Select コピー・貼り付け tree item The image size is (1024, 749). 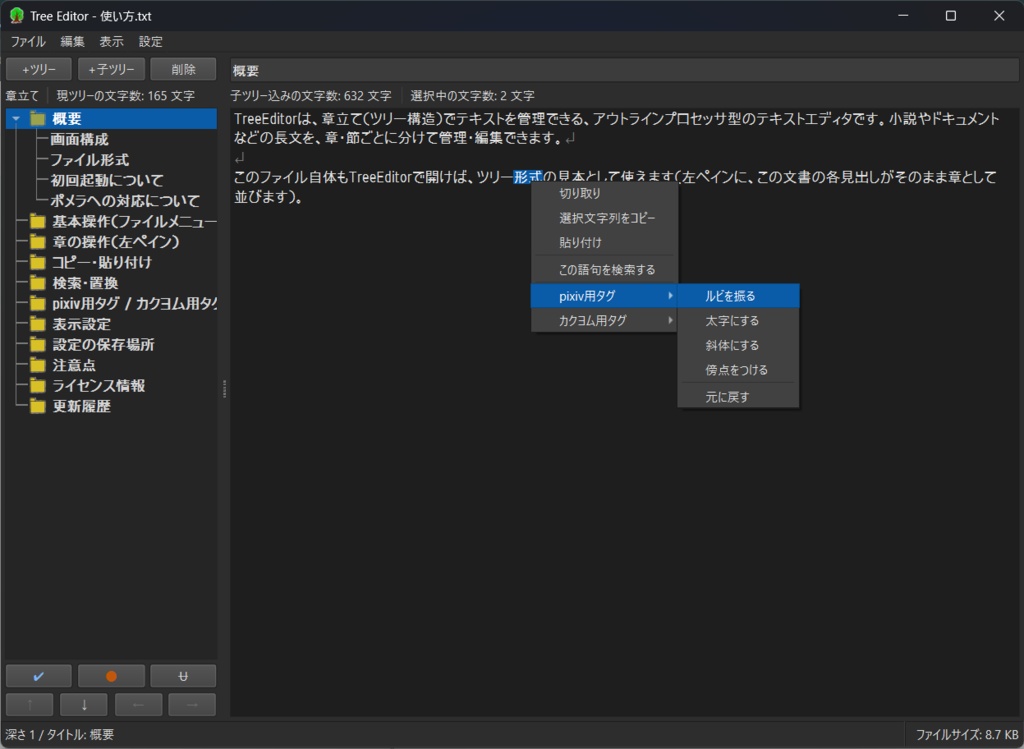point(102,263)
